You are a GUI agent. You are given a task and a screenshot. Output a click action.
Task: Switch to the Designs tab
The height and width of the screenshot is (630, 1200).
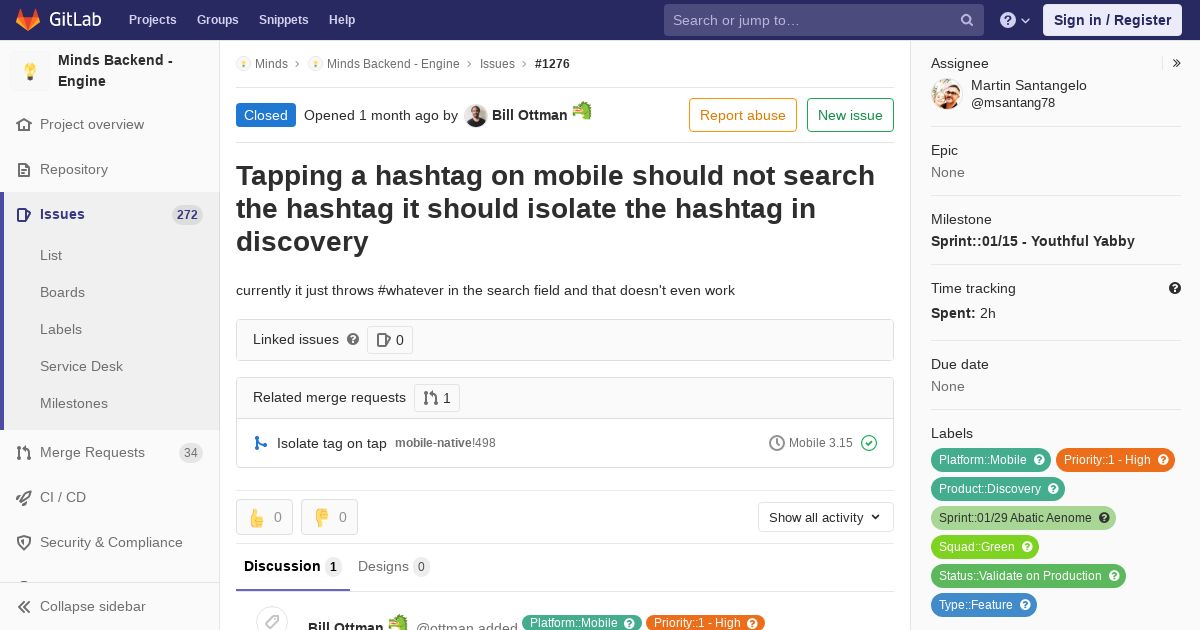(x=393, y=567)
